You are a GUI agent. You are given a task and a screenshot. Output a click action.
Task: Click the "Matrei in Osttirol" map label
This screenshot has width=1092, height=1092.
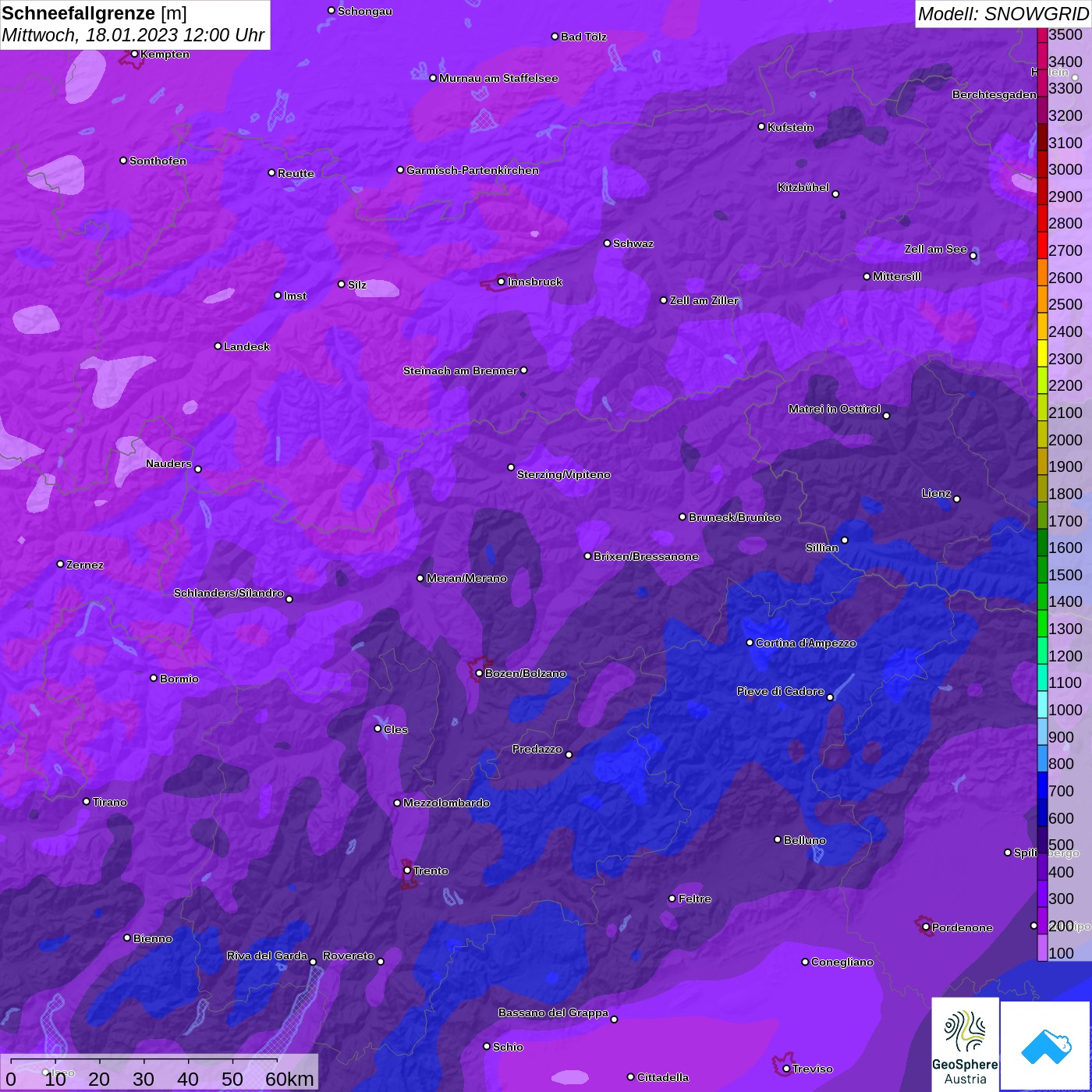835,409
